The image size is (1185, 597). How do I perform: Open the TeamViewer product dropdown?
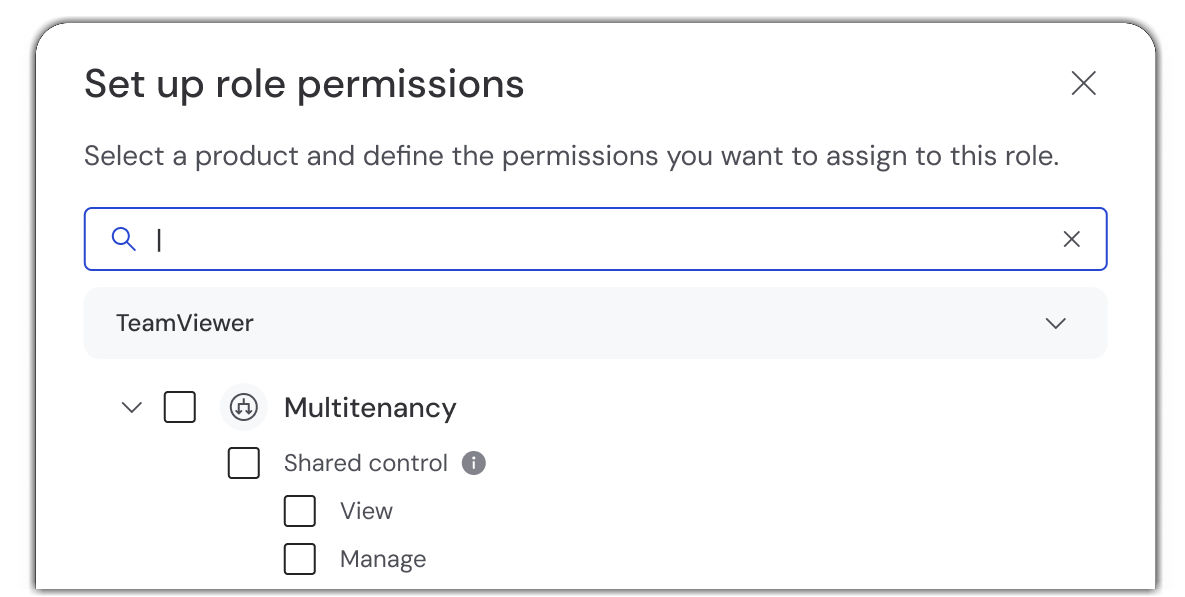(595, 323)
